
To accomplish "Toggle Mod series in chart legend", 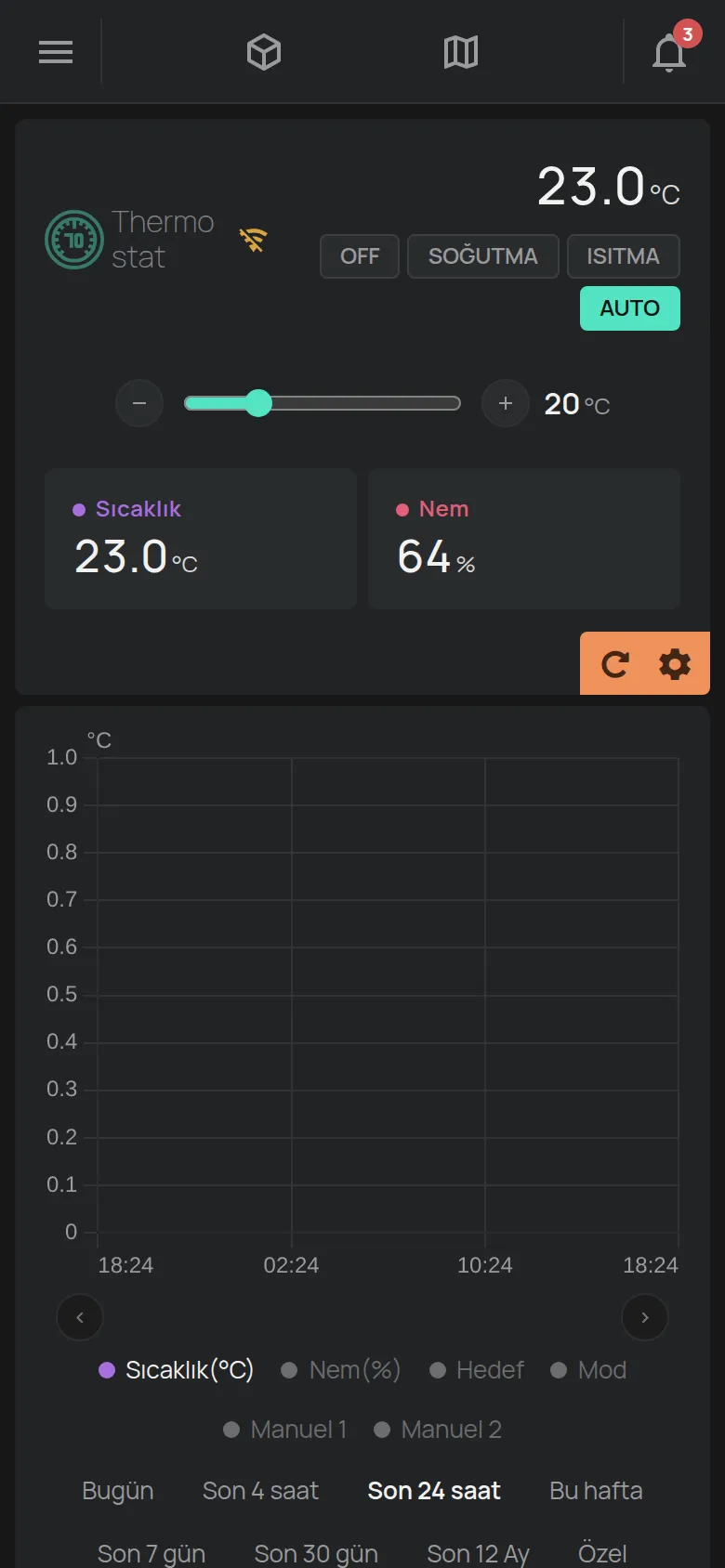I will tap(588, 1370).
